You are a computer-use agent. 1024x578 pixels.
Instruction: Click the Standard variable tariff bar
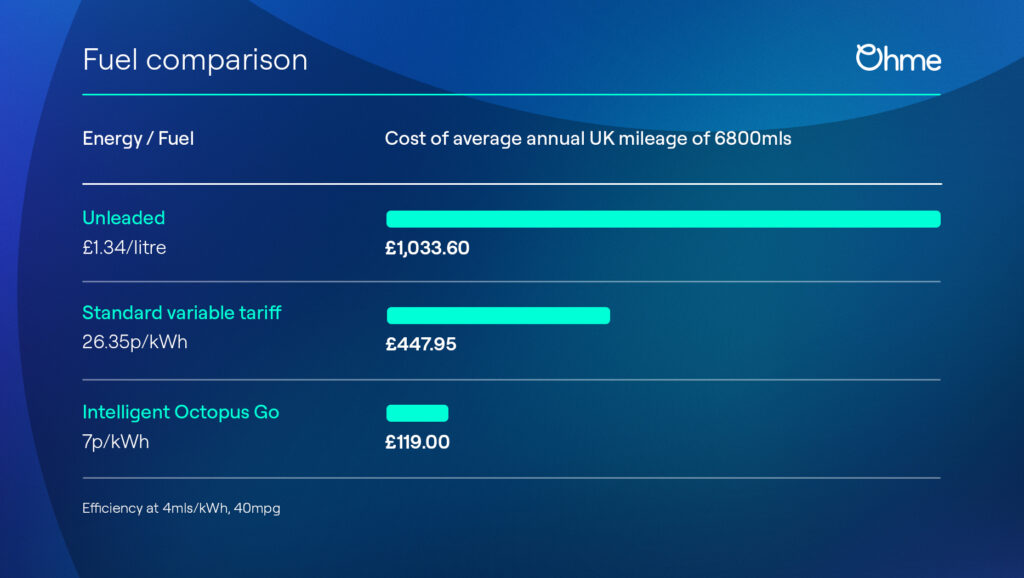tap(498, 315)
